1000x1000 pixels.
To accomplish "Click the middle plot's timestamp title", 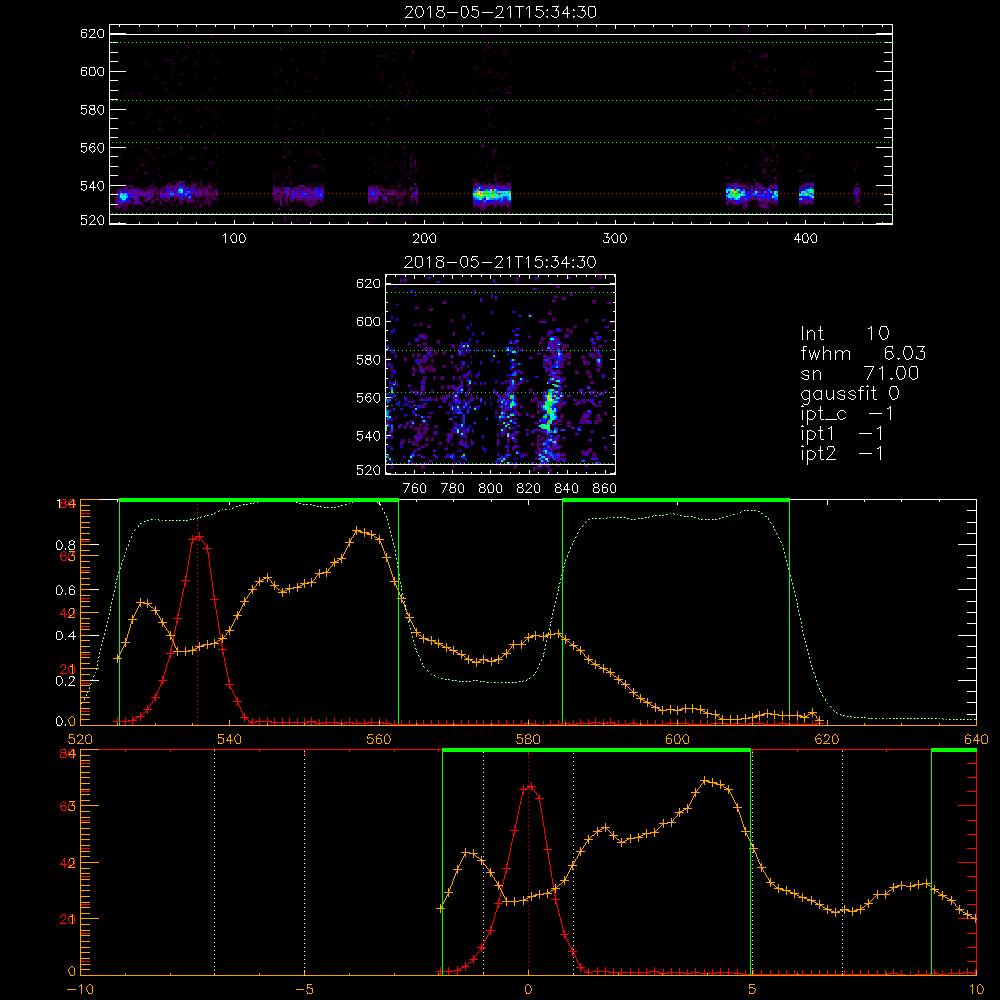I will pyautogui.click(x=500, y=262).
